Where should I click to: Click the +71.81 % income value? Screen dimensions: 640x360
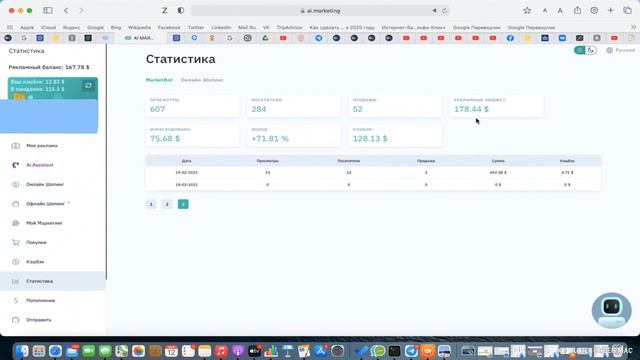(270, 138)
